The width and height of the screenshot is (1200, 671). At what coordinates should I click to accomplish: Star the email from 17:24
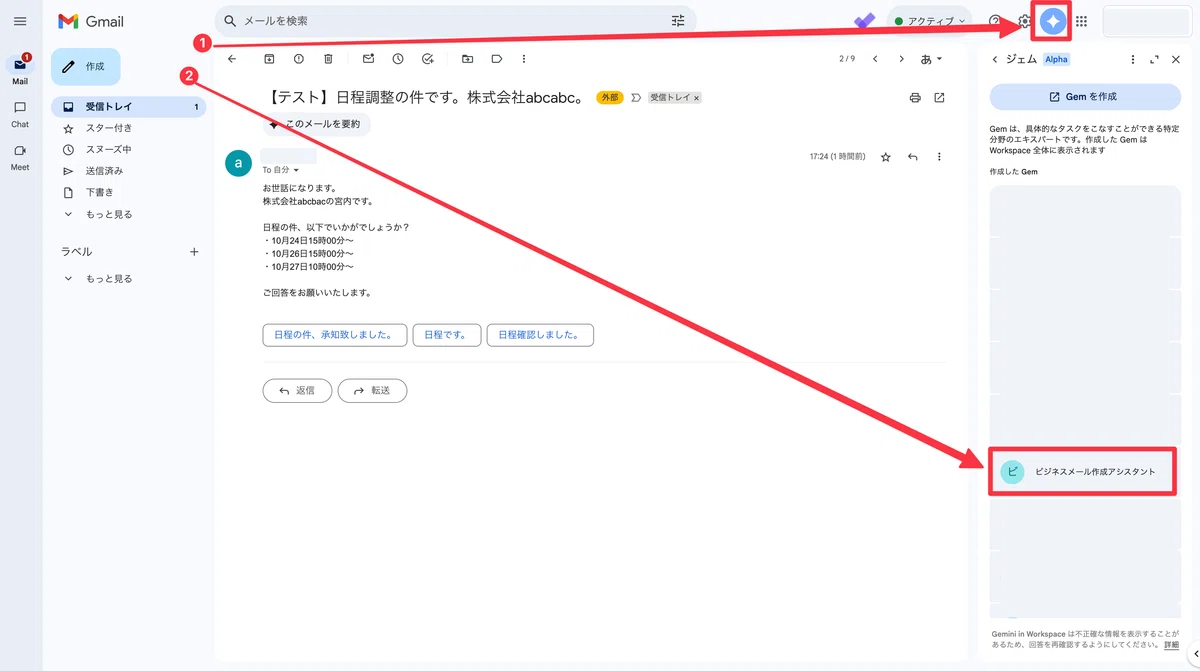(885, 157)
